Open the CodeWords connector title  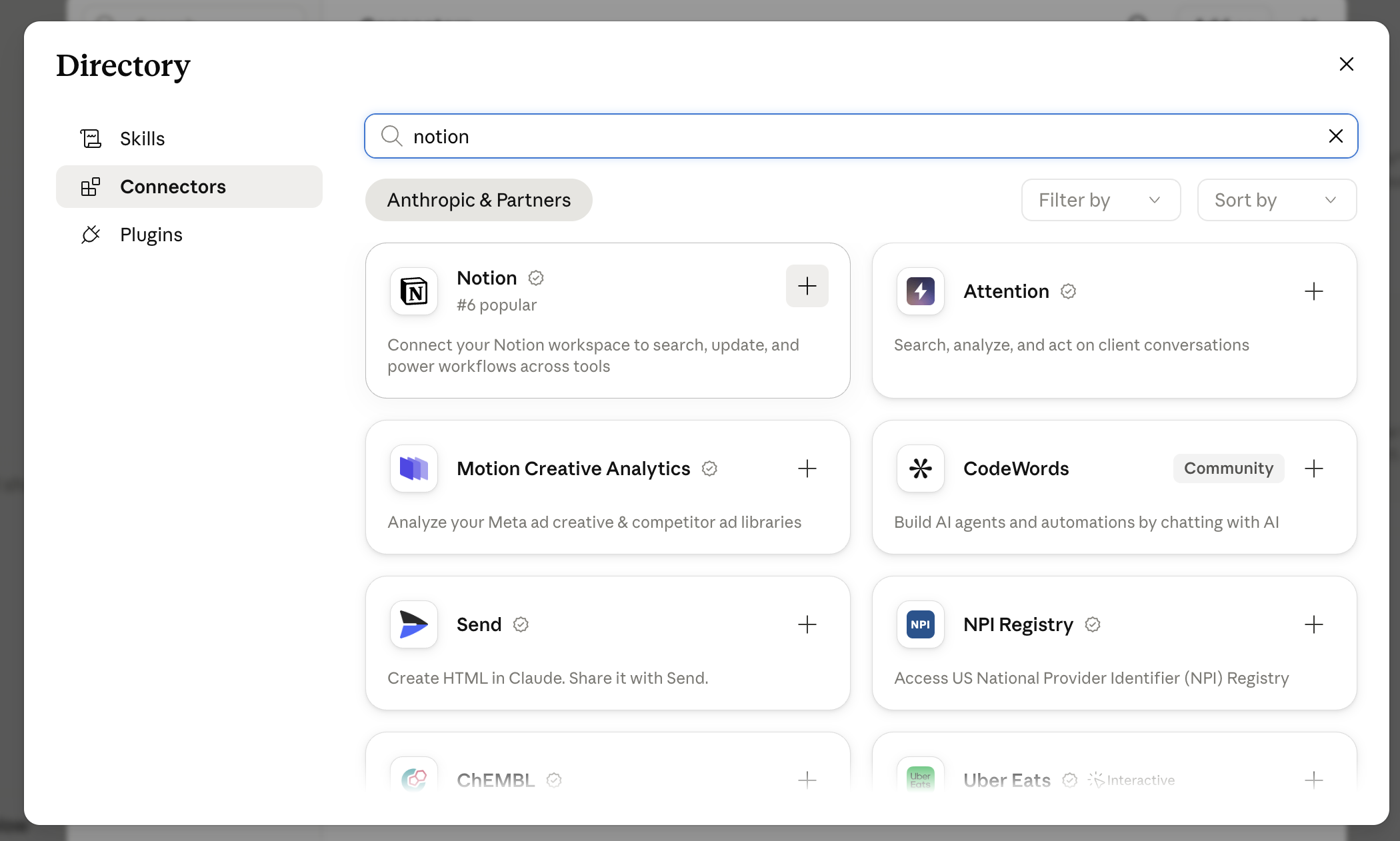(x=1016, y=468)
